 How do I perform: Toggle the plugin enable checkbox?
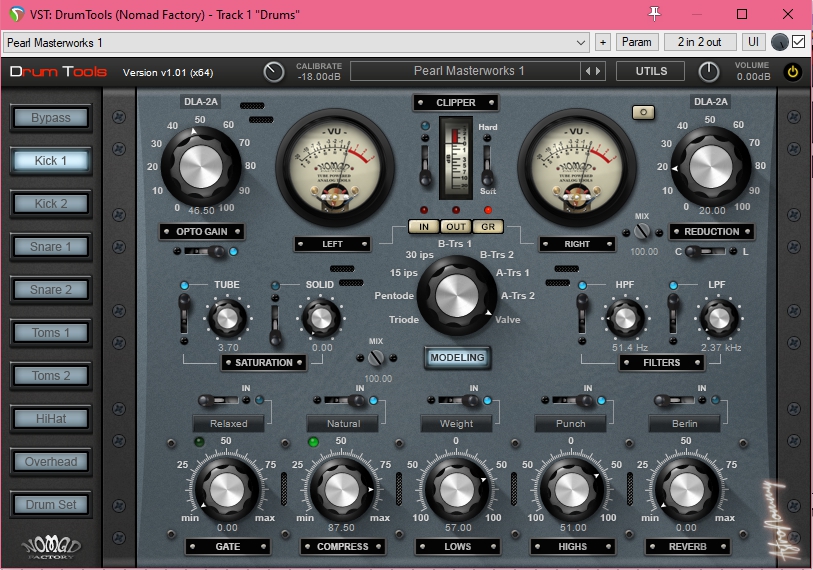[798, 42]
